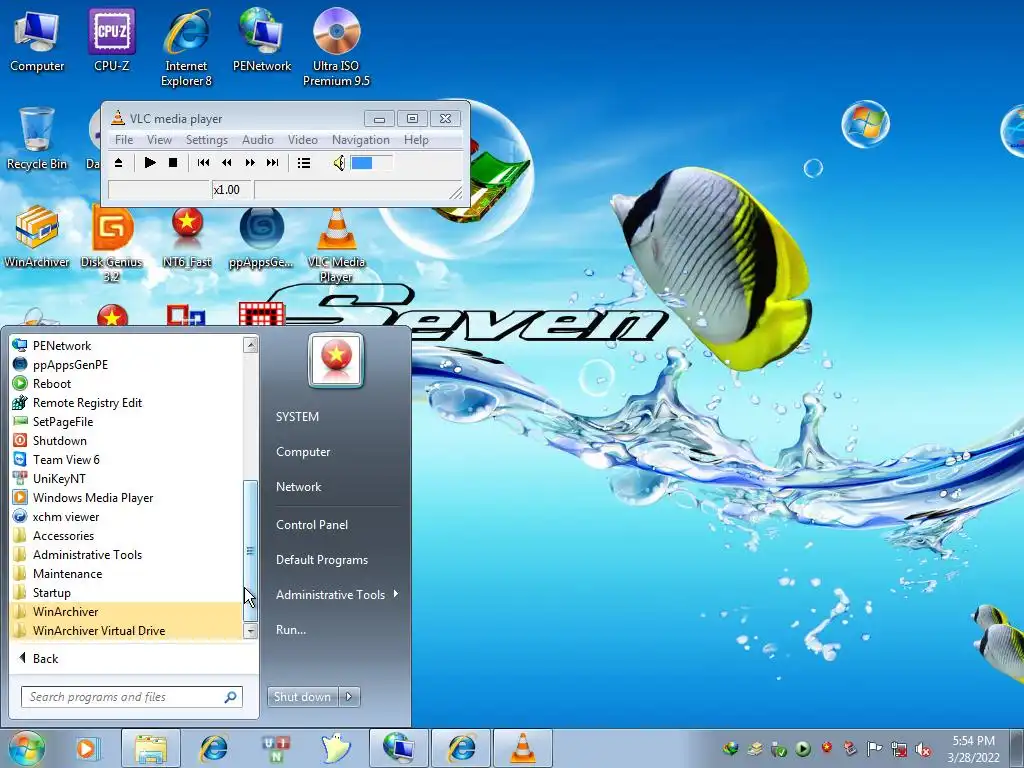Open the Recycle Bin desktop icon
Screen dimensions: 1024x768
tap(37, 138)
